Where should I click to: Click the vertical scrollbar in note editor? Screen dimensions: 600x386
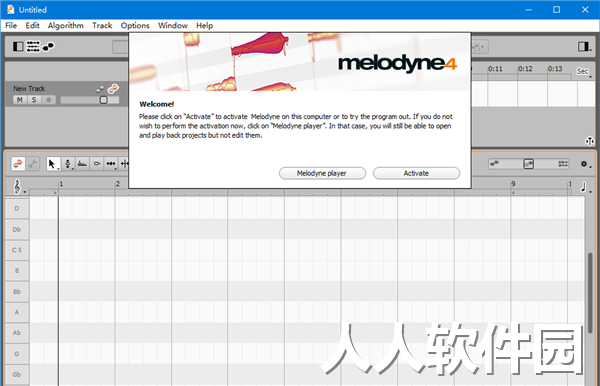(590, 294)
